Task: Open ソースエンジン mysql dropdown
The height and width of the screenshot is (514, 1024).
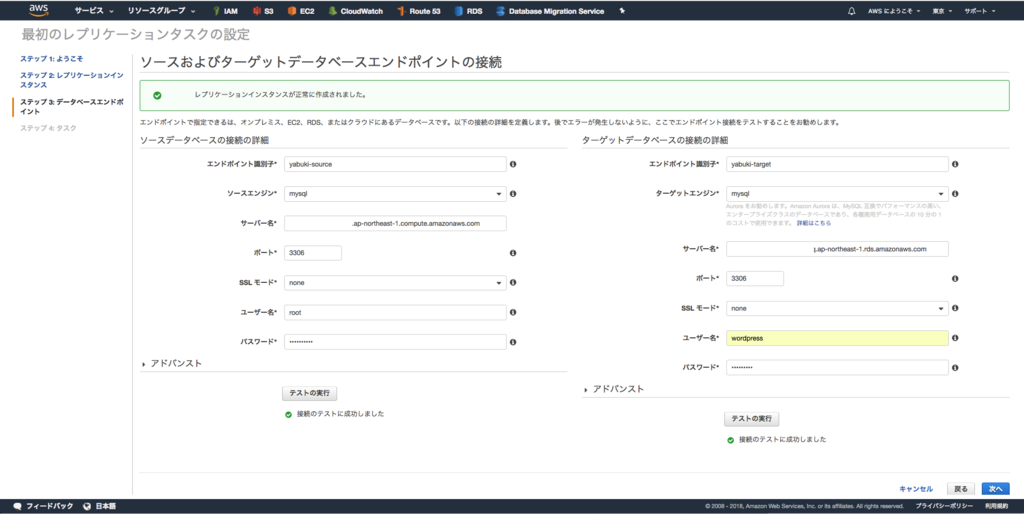Action: click(395, 194)
